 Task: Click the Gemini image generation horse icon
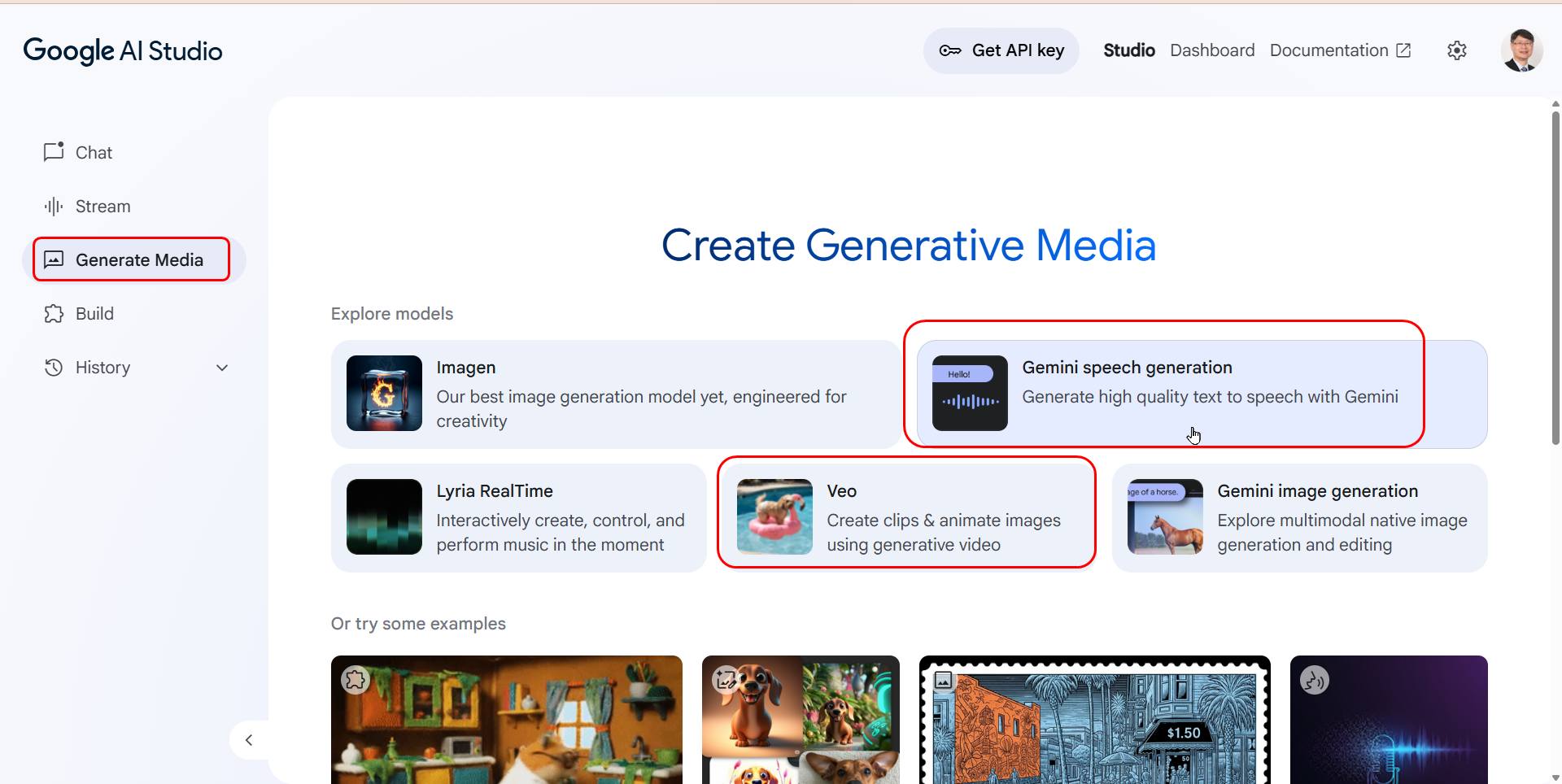click(1165, 516)
